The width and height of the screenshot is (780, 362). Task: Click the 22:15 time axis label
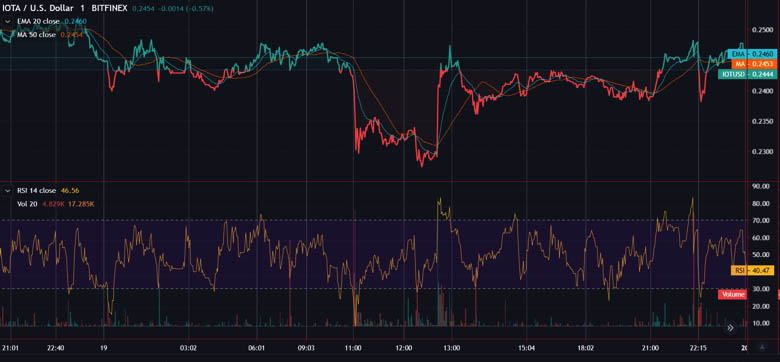click(698, 348)
